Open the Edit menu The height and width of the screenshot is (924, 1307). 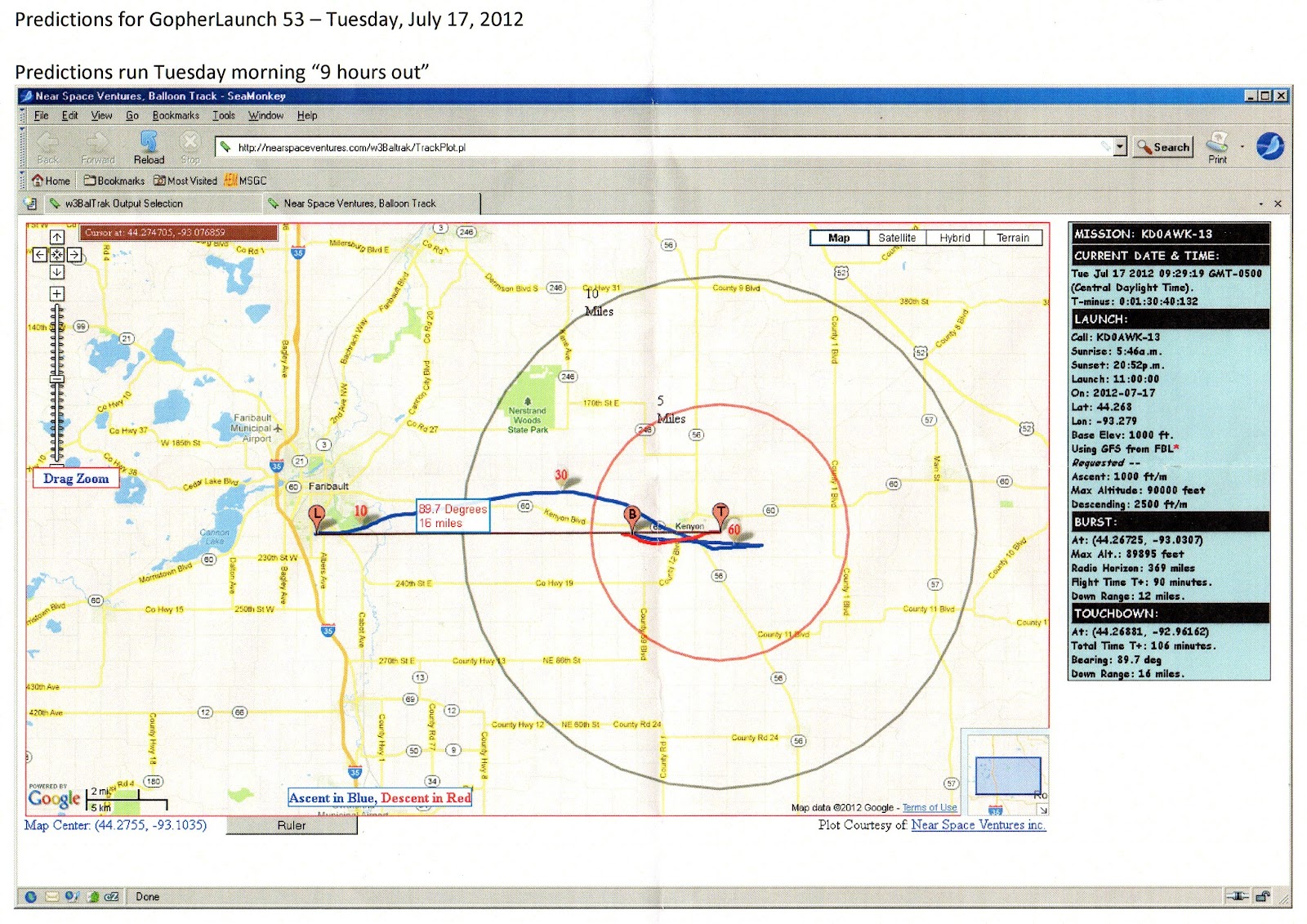70,115
